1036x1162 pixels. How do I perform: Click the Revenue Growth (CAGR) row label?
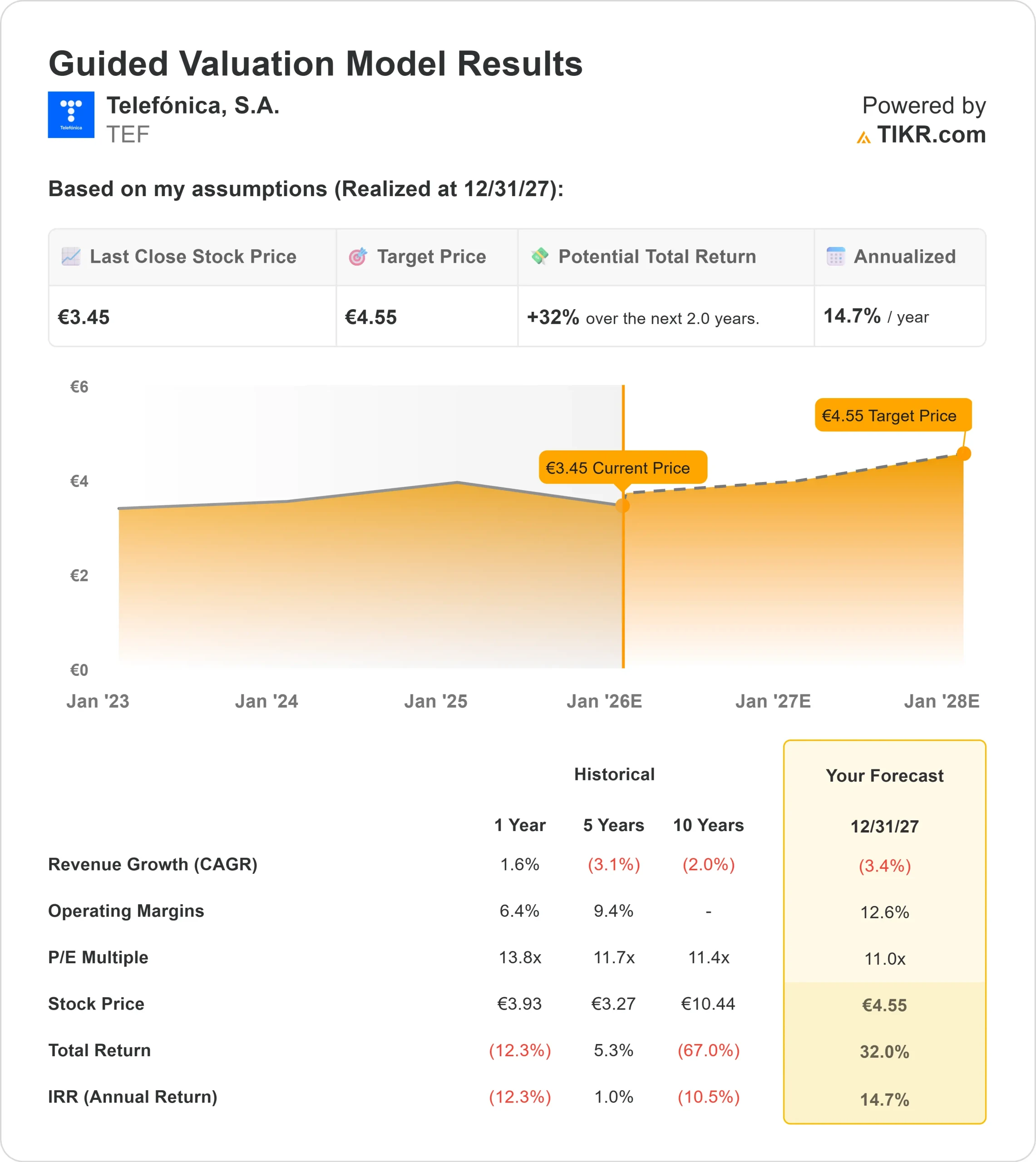pyautogui.click(x=153, y=864)
